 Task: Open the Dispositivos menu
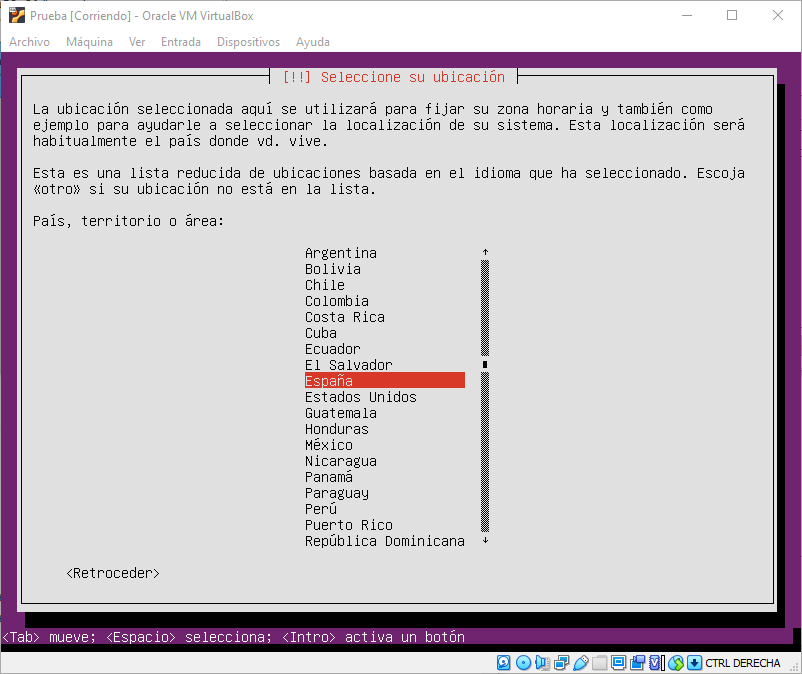[248, 42]
